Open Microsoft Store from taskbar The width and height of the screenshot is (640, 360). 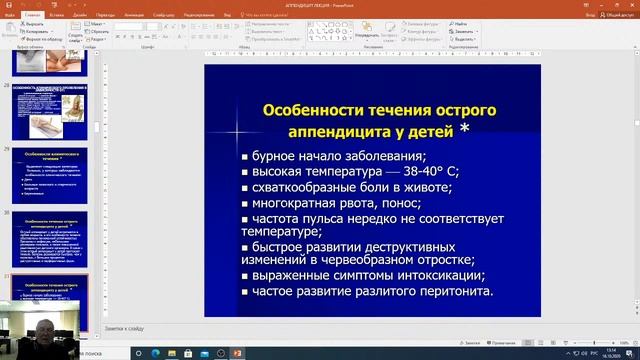188,353
